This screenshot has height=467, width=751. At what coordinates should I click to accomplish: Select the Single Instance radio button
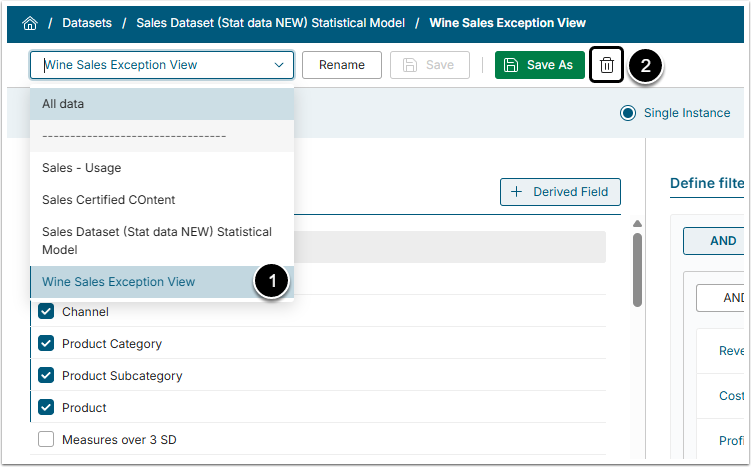628,113
